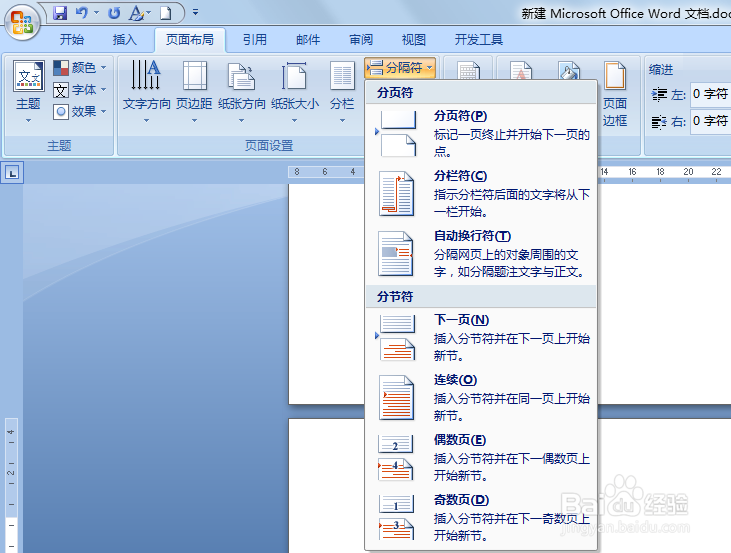Open theme 字体 fonts dropdown
This screenshot has height=553, width=731.
(x=80, y=90)
